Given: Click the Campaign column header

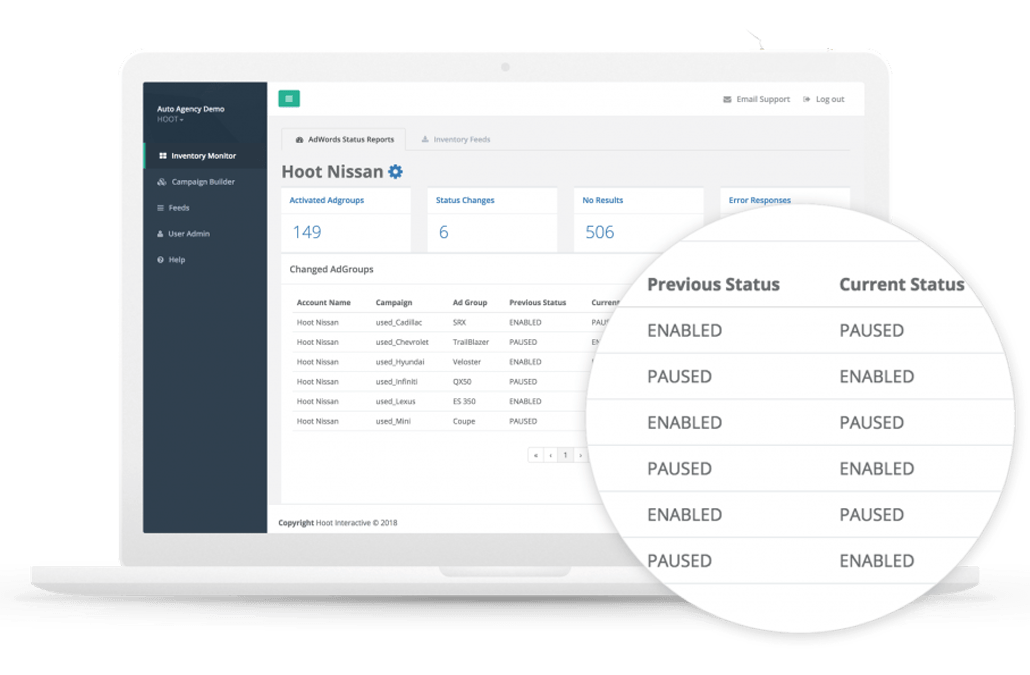Looking at the screenshot, I should 394,303.
